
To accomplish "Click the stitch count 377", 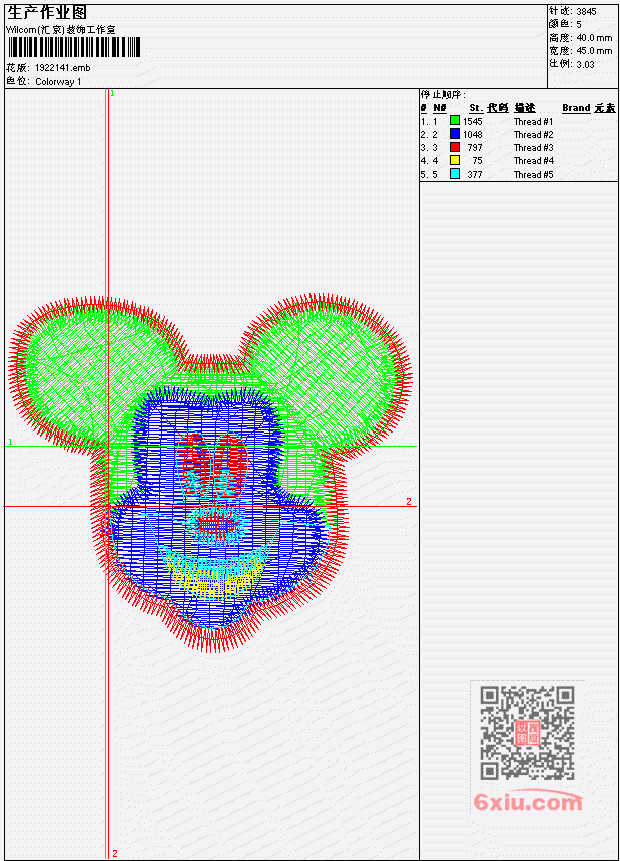I will tap(474, 175).
